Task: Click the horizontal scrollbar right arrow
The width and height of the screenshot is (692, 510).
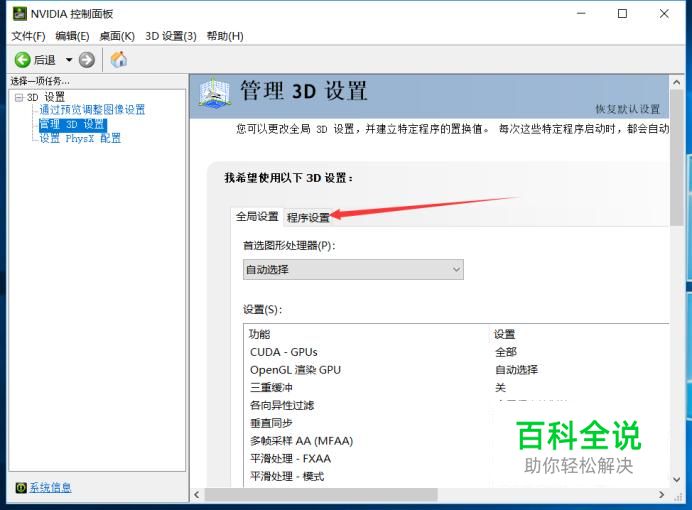Action: 662,495
